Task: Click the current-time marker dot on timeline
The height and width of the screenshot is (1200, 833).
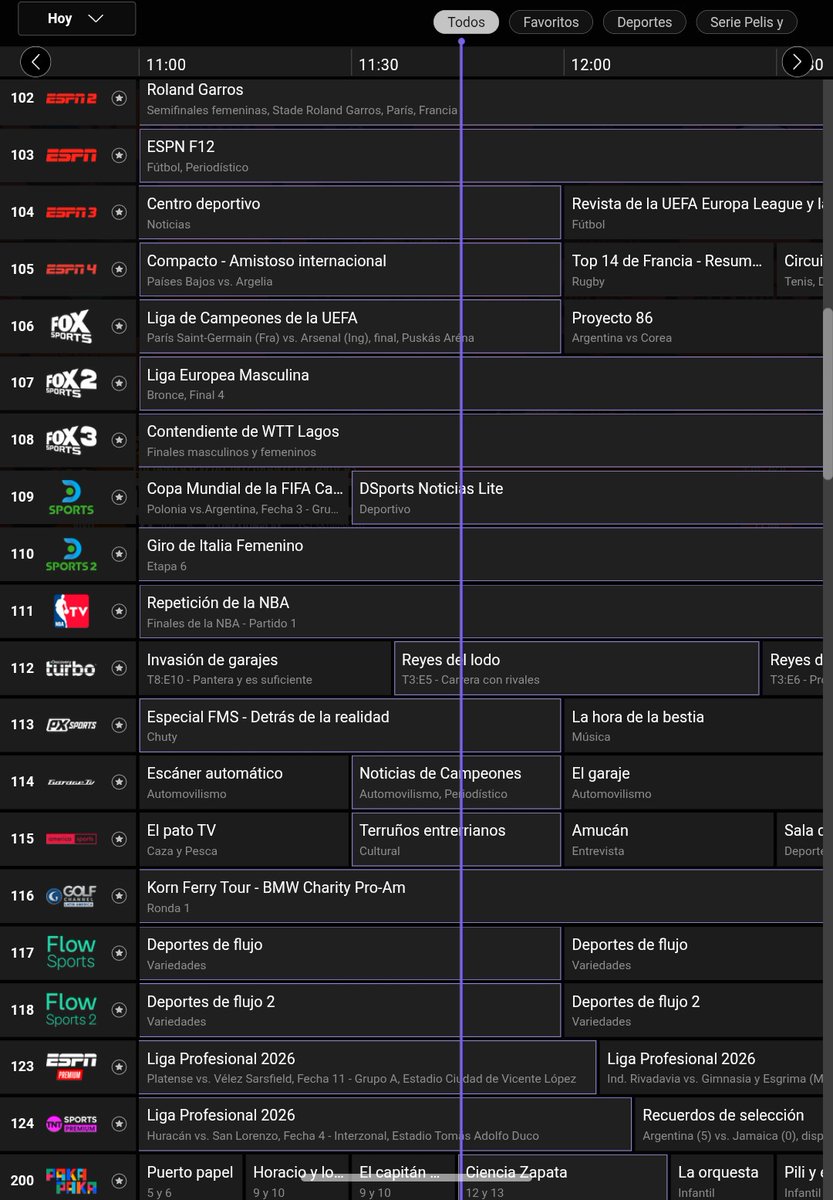Action: click(461, 41)
